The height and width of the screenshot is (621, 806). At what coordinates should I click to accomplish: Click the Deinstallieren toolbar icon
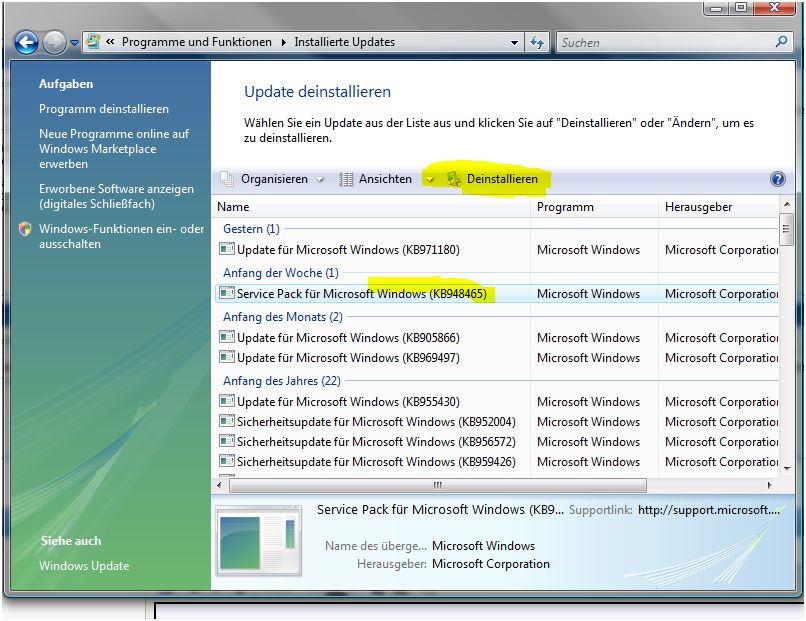[454, 179]
